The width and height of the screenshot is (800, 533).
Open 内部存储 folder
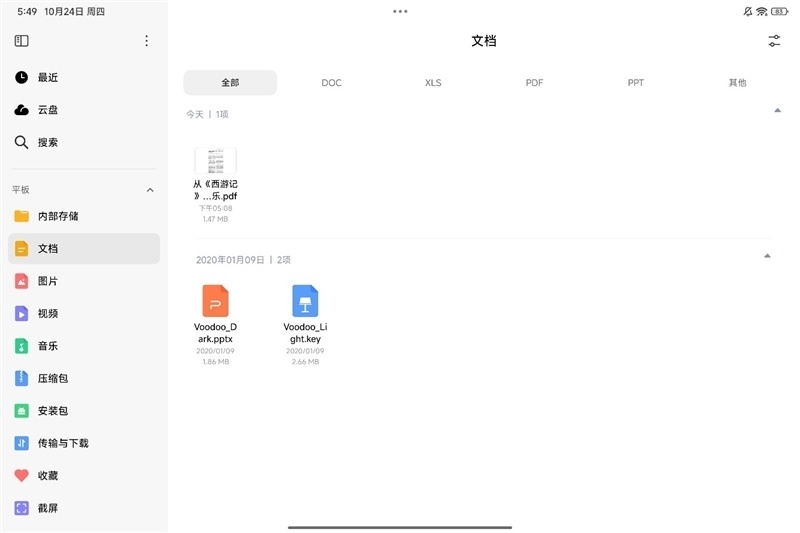pos(84,216)
